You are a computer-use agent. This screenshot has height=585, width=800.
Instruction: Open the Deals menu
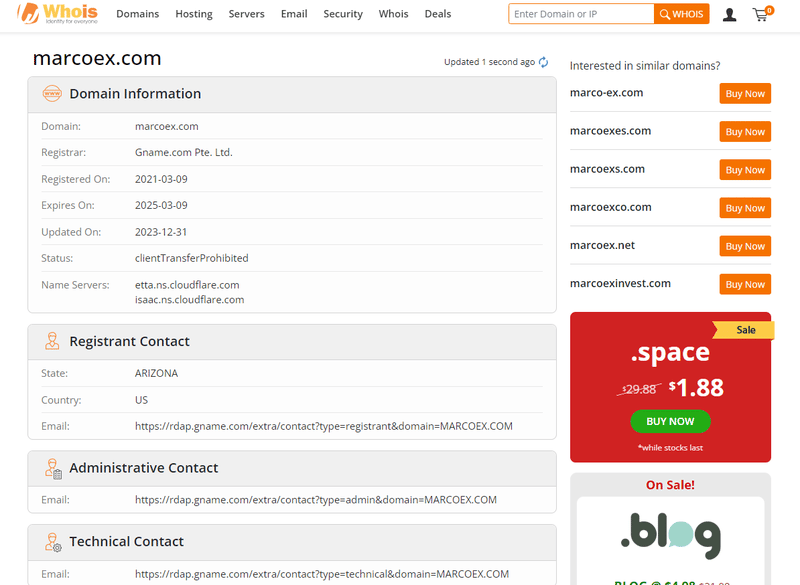[438, 14]
